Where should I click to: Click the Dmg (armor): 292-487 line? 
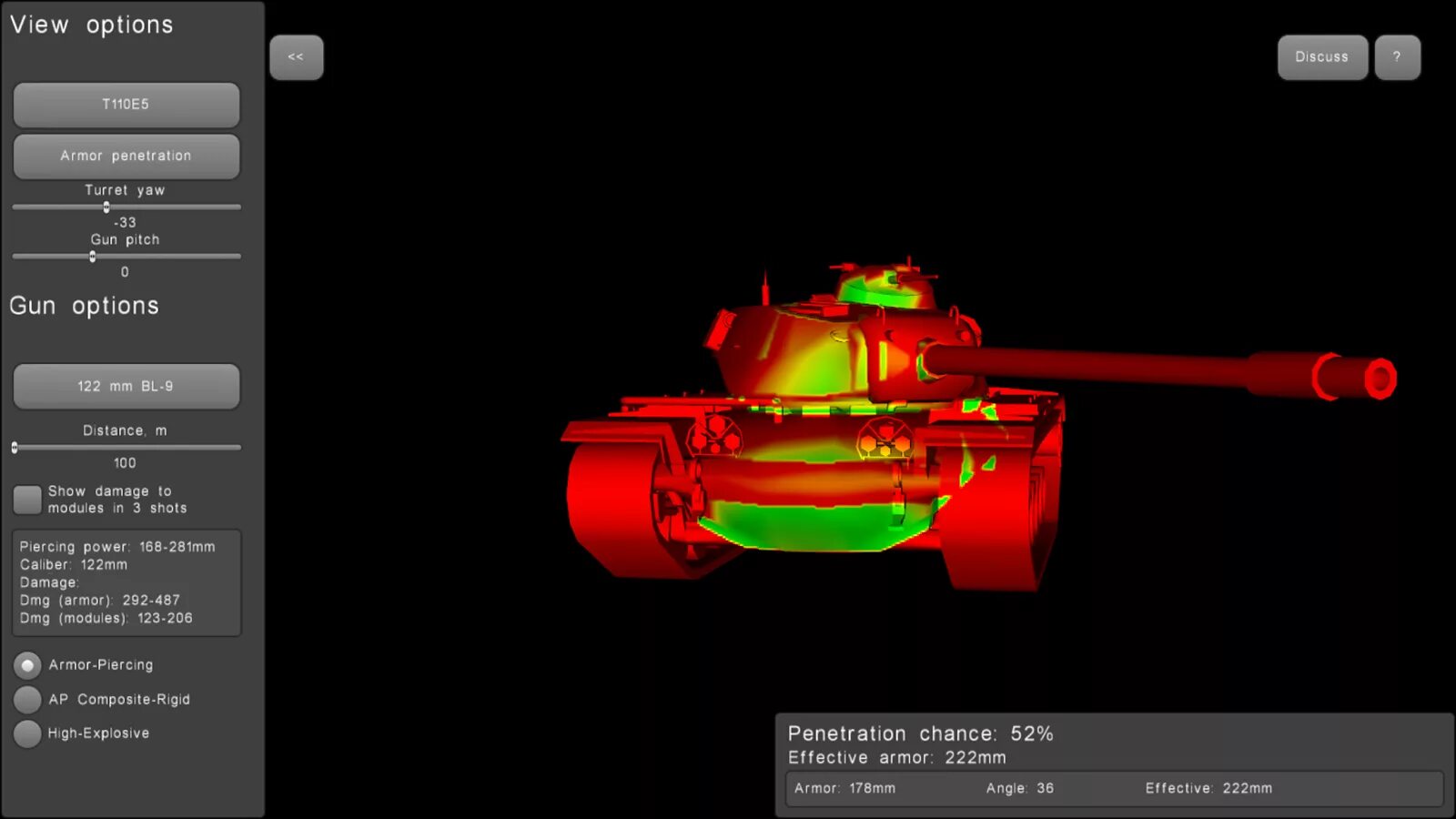(x=100, y=601)
